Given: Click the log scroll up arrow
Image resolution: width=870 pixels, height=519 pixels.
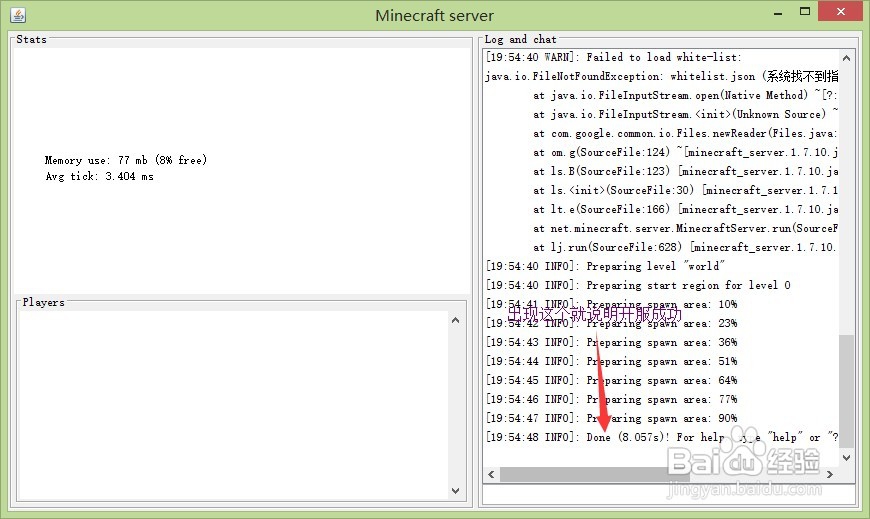Looking at the screenshot, I should coord(846,58).
